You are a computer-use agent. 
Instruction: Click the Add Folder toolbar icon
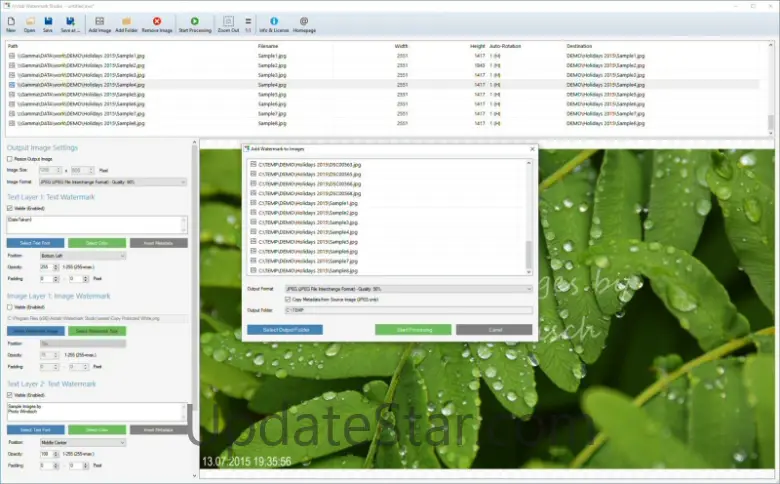[126, 23]
